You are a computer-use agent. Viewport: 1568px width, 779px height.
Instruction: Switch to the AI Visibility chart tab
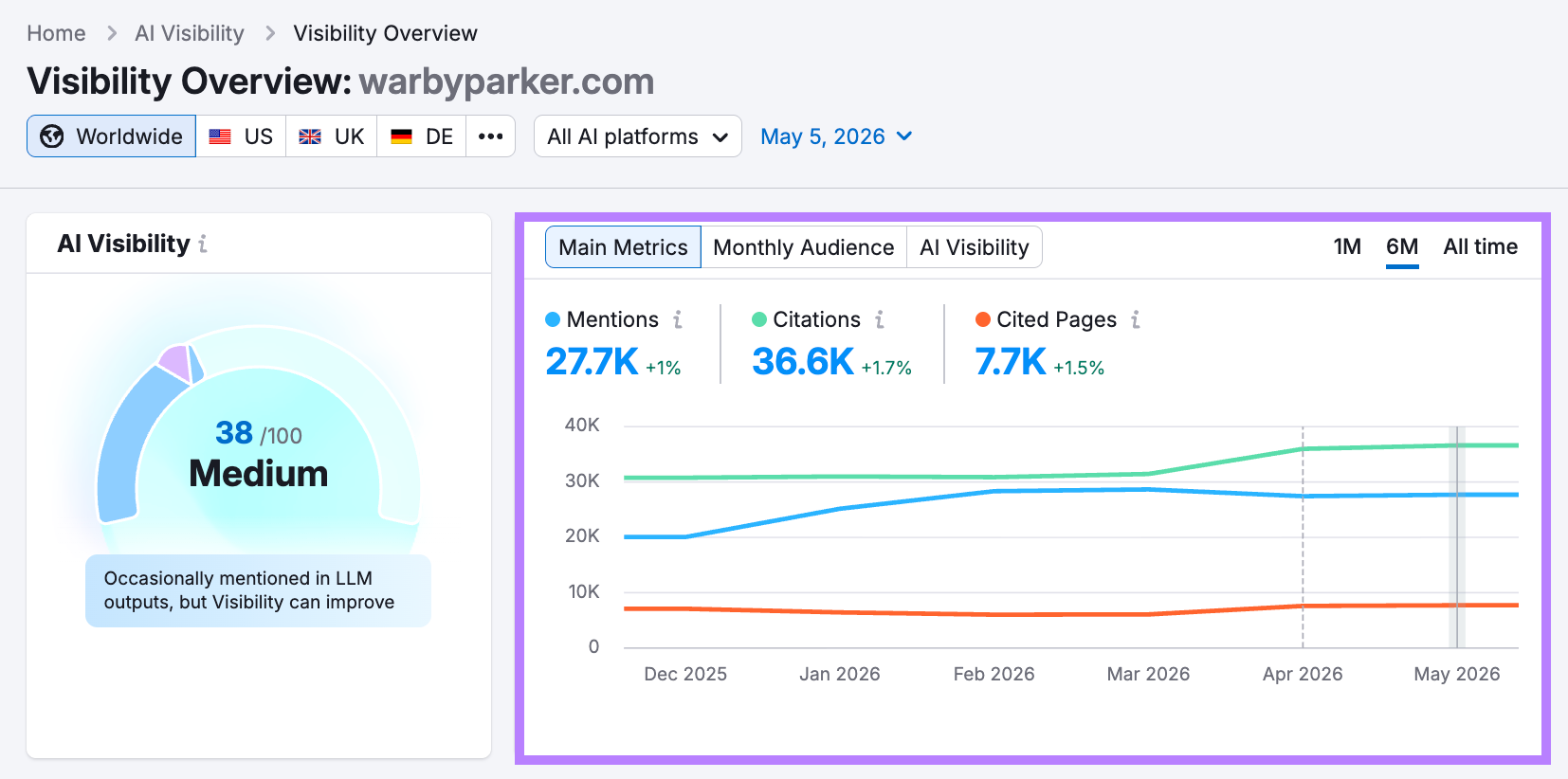[975, 247]
